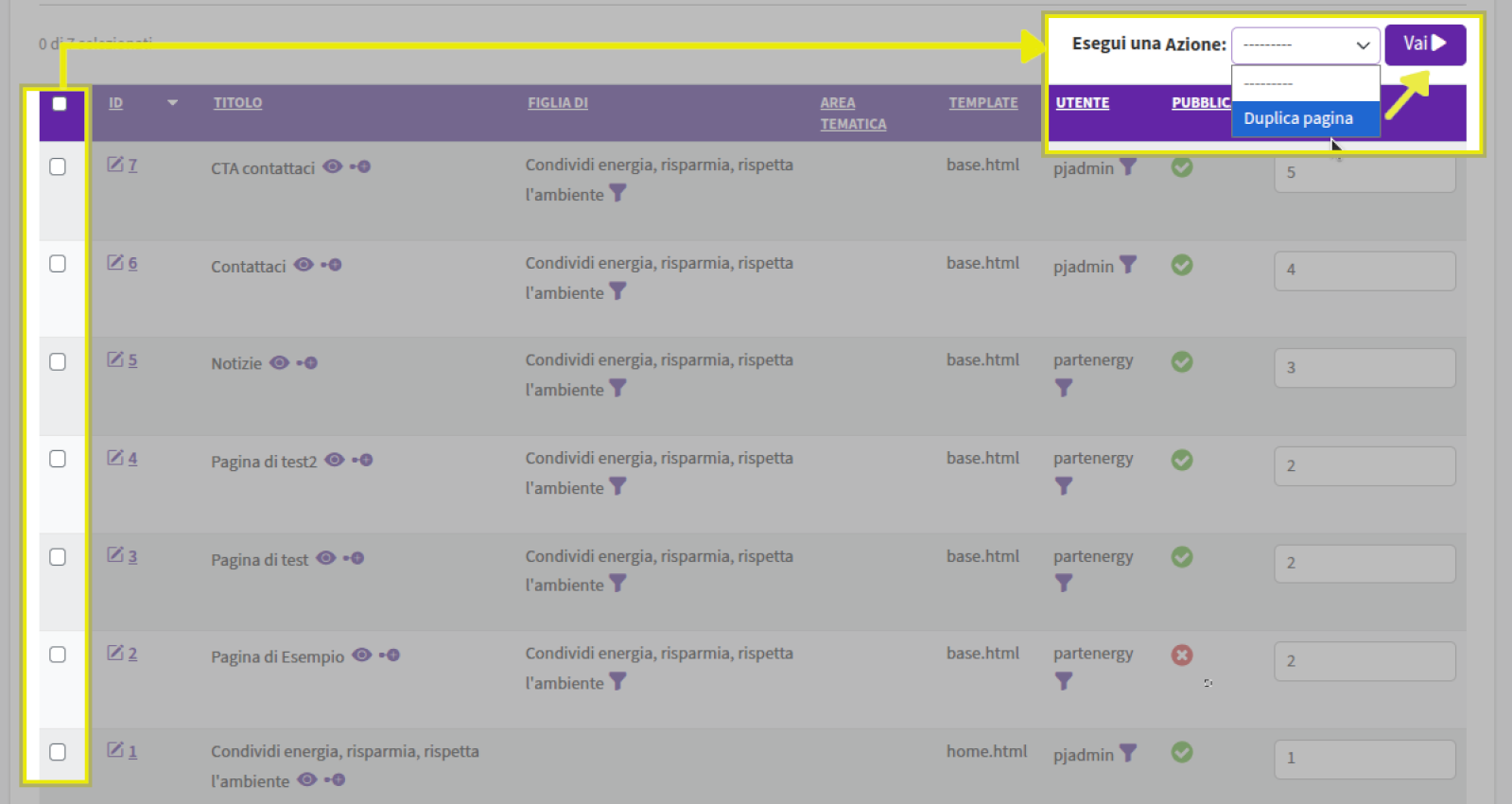This screenshot has width=1512, height=804.
Task: Click the eye icon next to Pagina di test2
Action: coord(335,460)
